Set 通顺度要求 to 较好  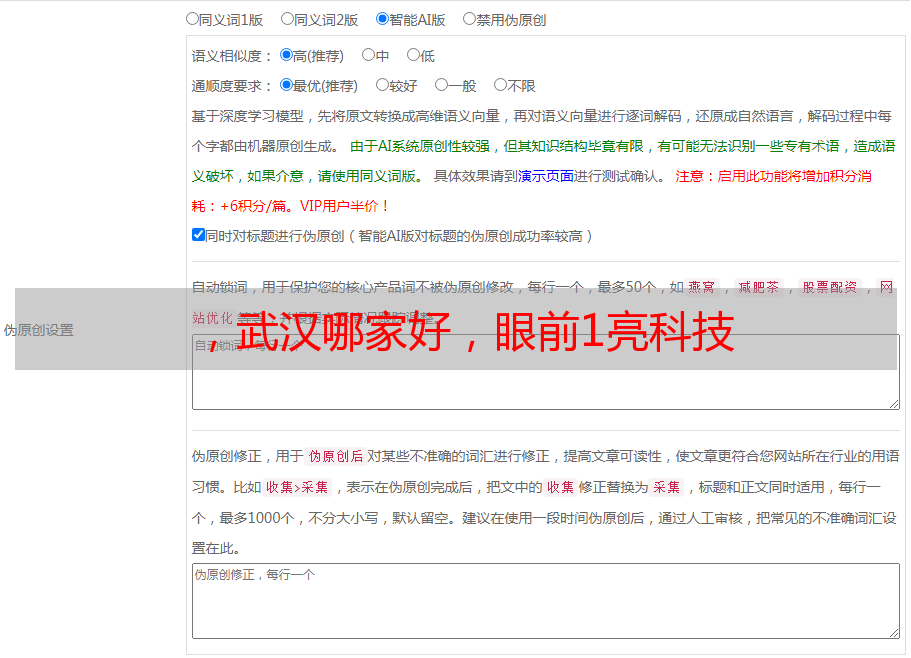pos(382,85)
